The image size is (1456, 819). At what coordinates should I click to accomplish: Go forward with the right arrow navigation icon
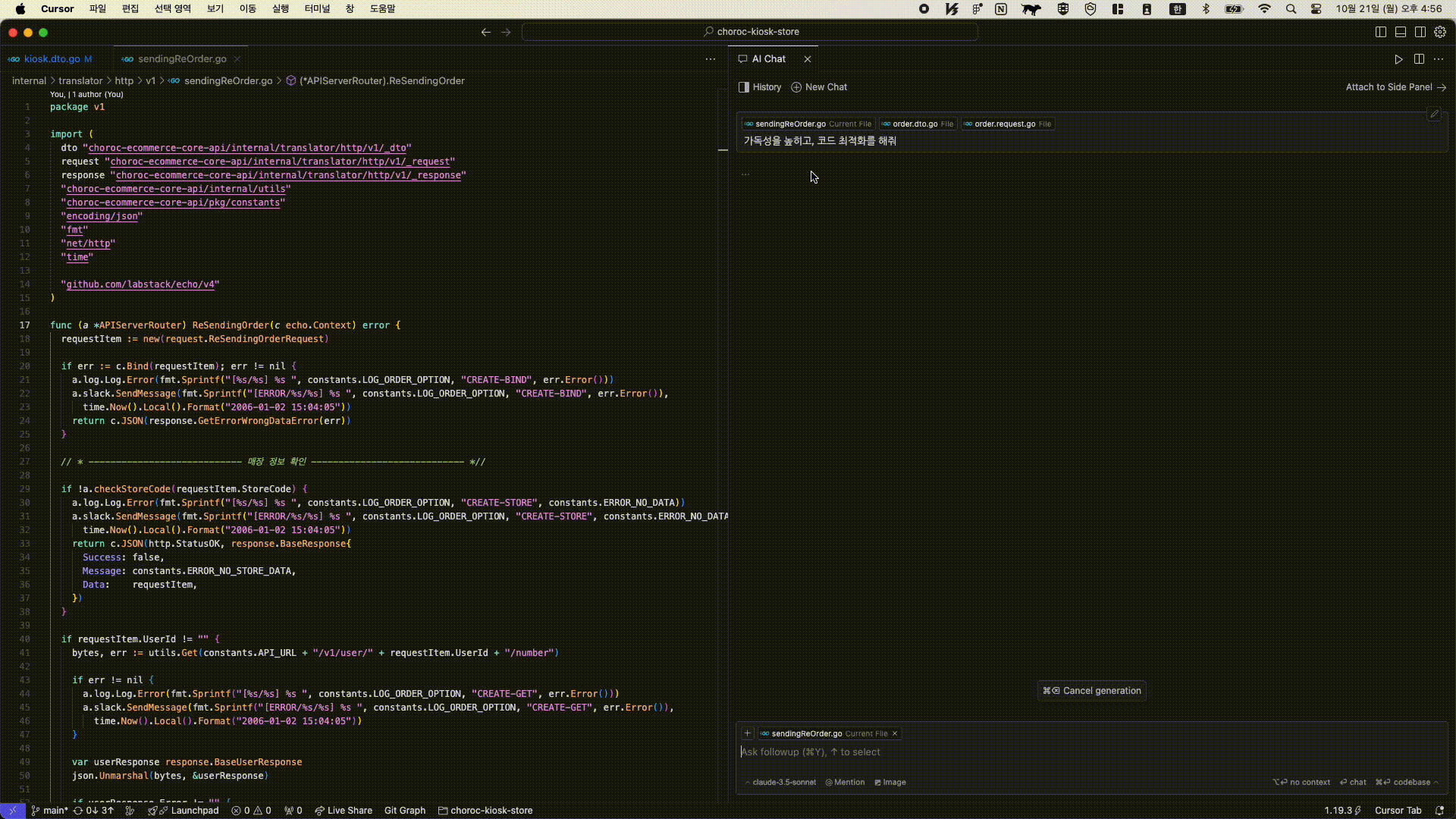pos(506,32)
